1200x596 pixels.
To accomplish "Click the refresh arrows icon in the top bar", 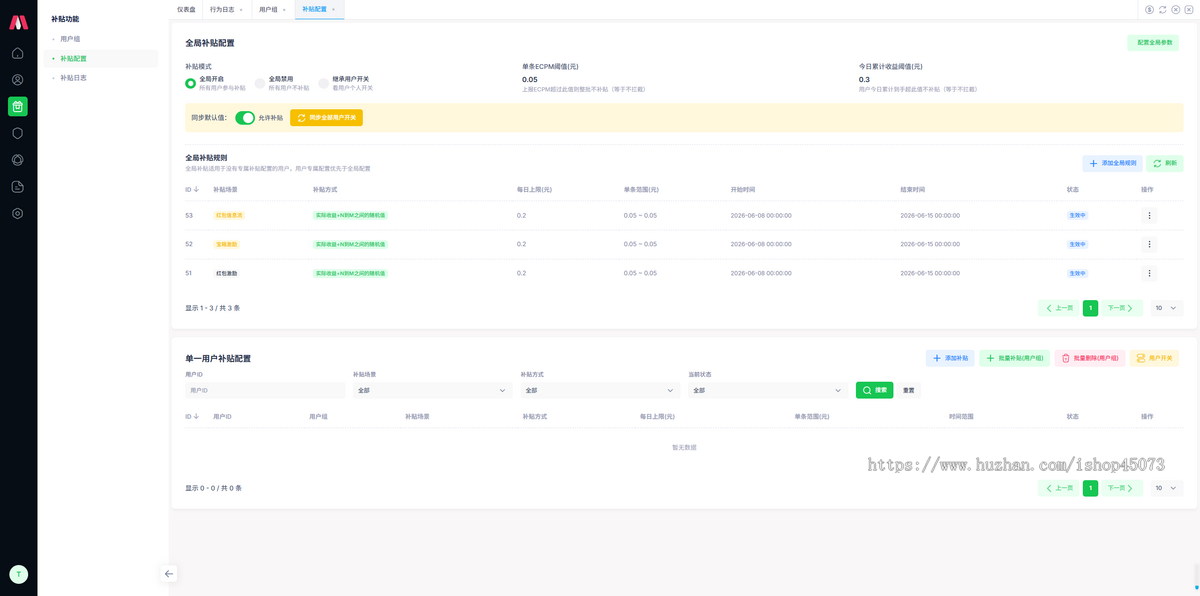I will [1163, 9].
